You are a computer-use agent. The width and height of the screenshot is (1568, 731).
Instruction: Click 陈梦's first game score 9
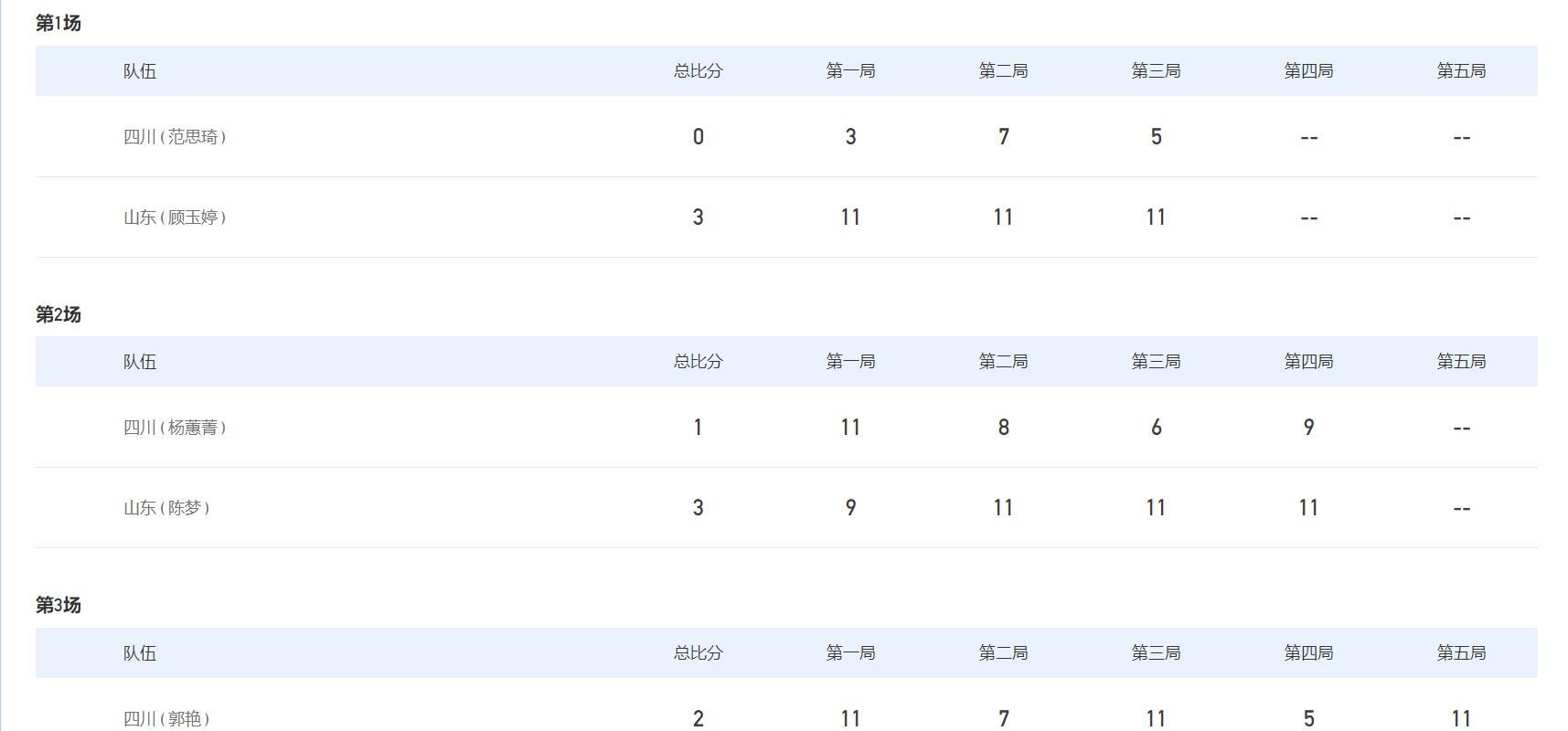850,508
